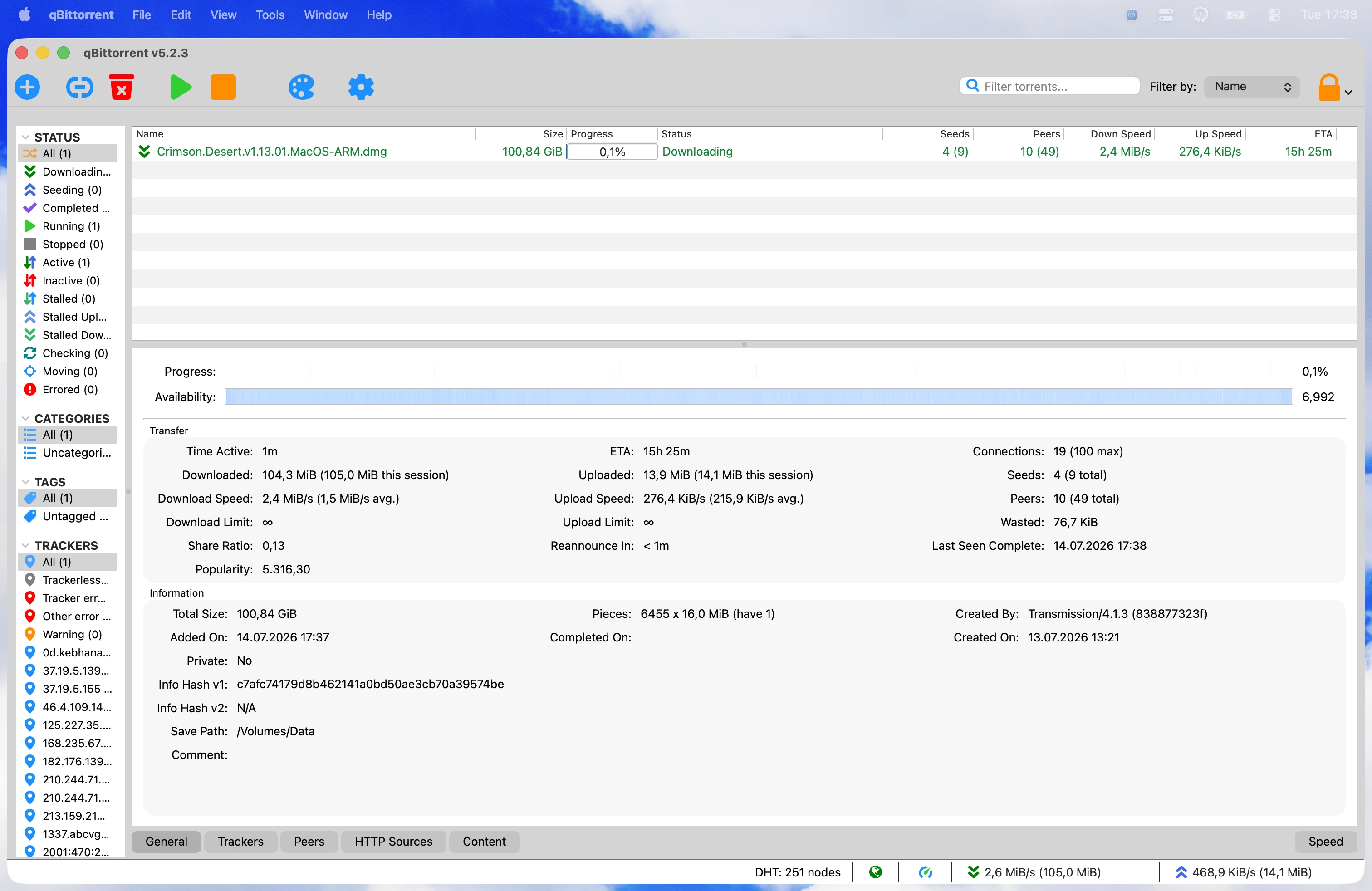Viewport: 1372px width, 891px height.
Task: Select the Uncategorized category filter
Action: pos(68,453)
